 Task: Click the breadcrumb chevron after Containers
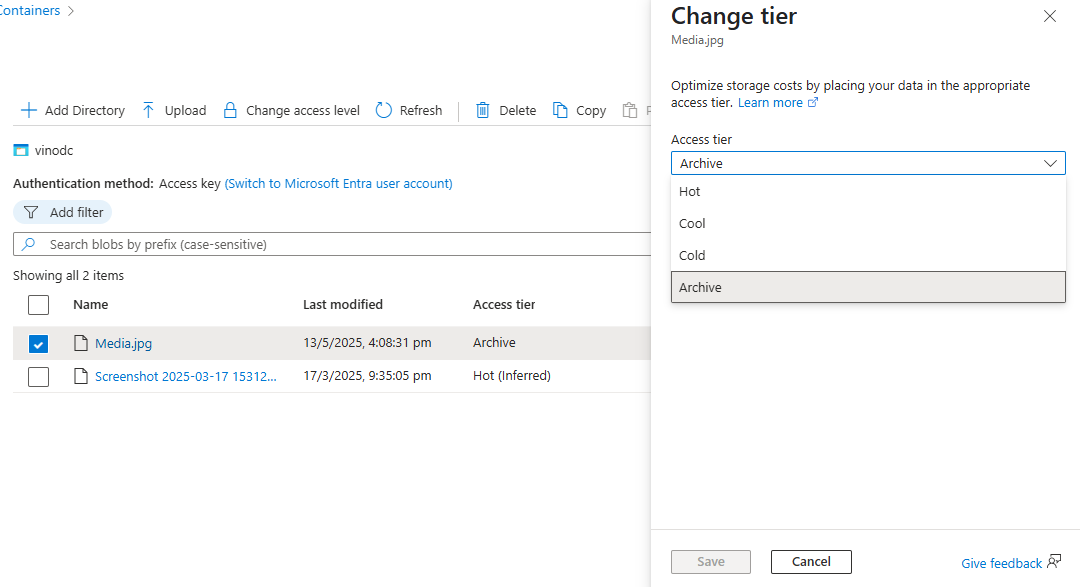point(70,11)
